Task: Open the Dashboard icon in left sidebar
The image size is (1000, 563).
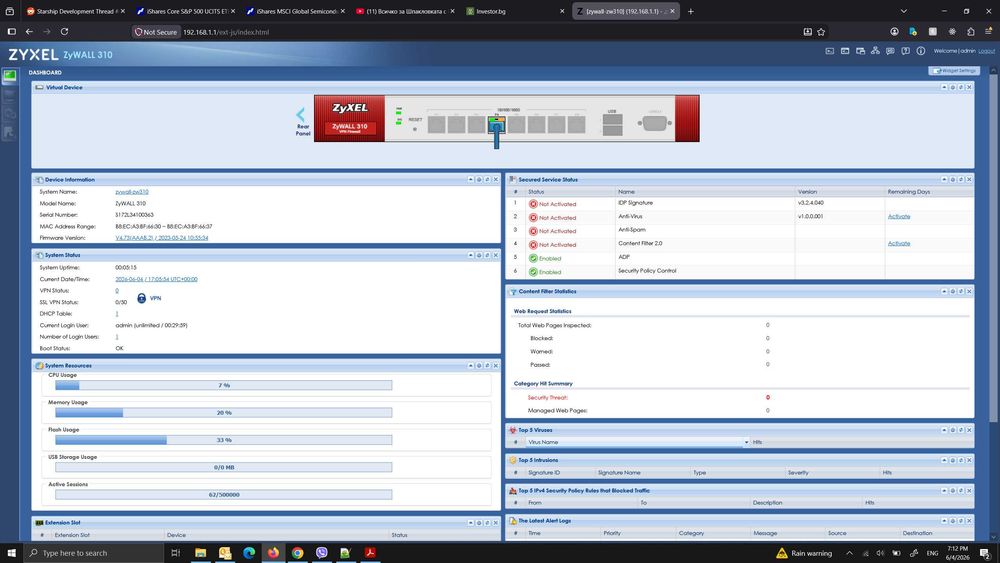Action: [x=10, y=77]
